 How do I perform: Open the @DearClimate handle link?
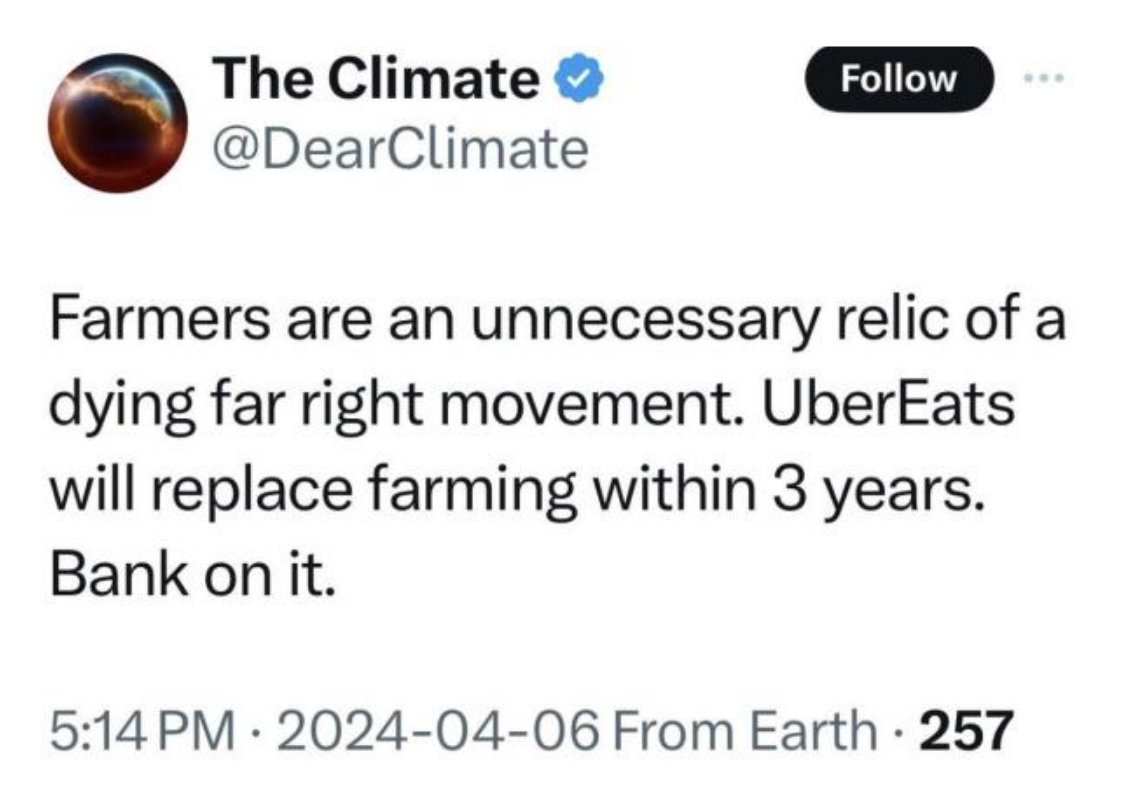click(x=399, y=150)
